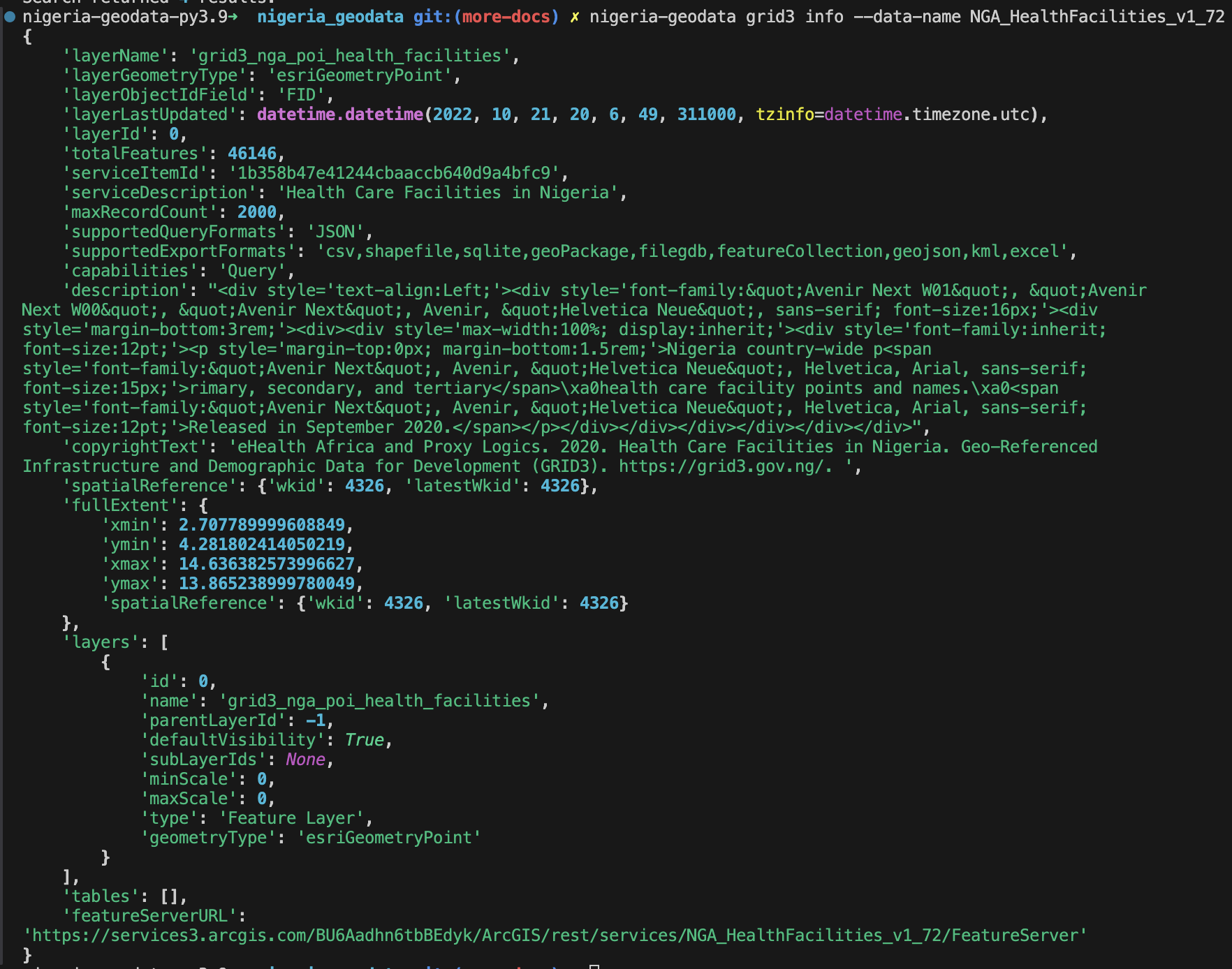Click the maxRecordCount value 2000
1232x969 pixels.
point(256,212)
